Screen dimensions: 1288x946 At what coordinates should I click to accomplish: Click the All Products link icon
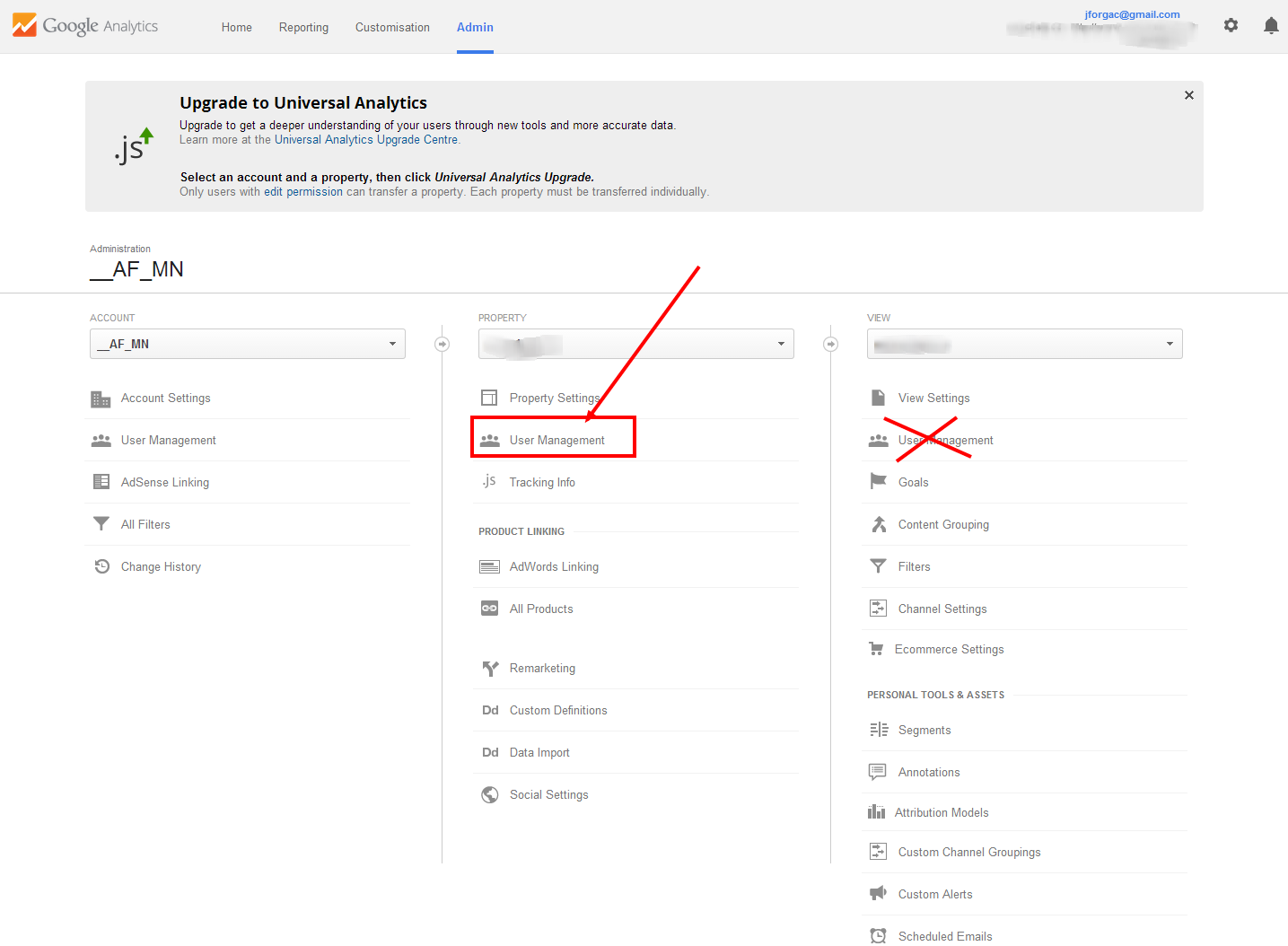[489, 609]
